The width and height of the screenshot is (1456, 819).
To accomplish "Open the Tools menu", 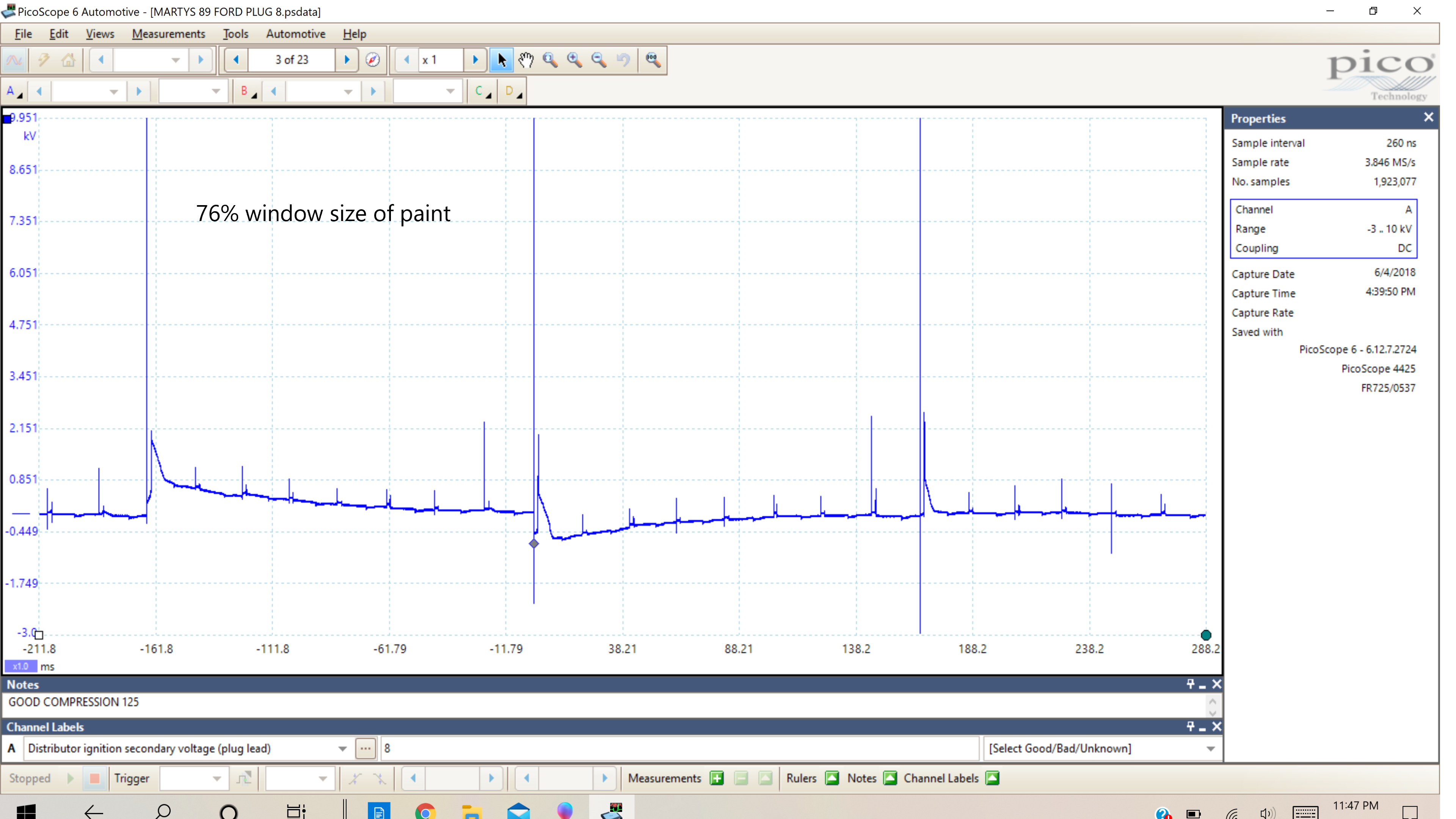I will coord(236,34).
